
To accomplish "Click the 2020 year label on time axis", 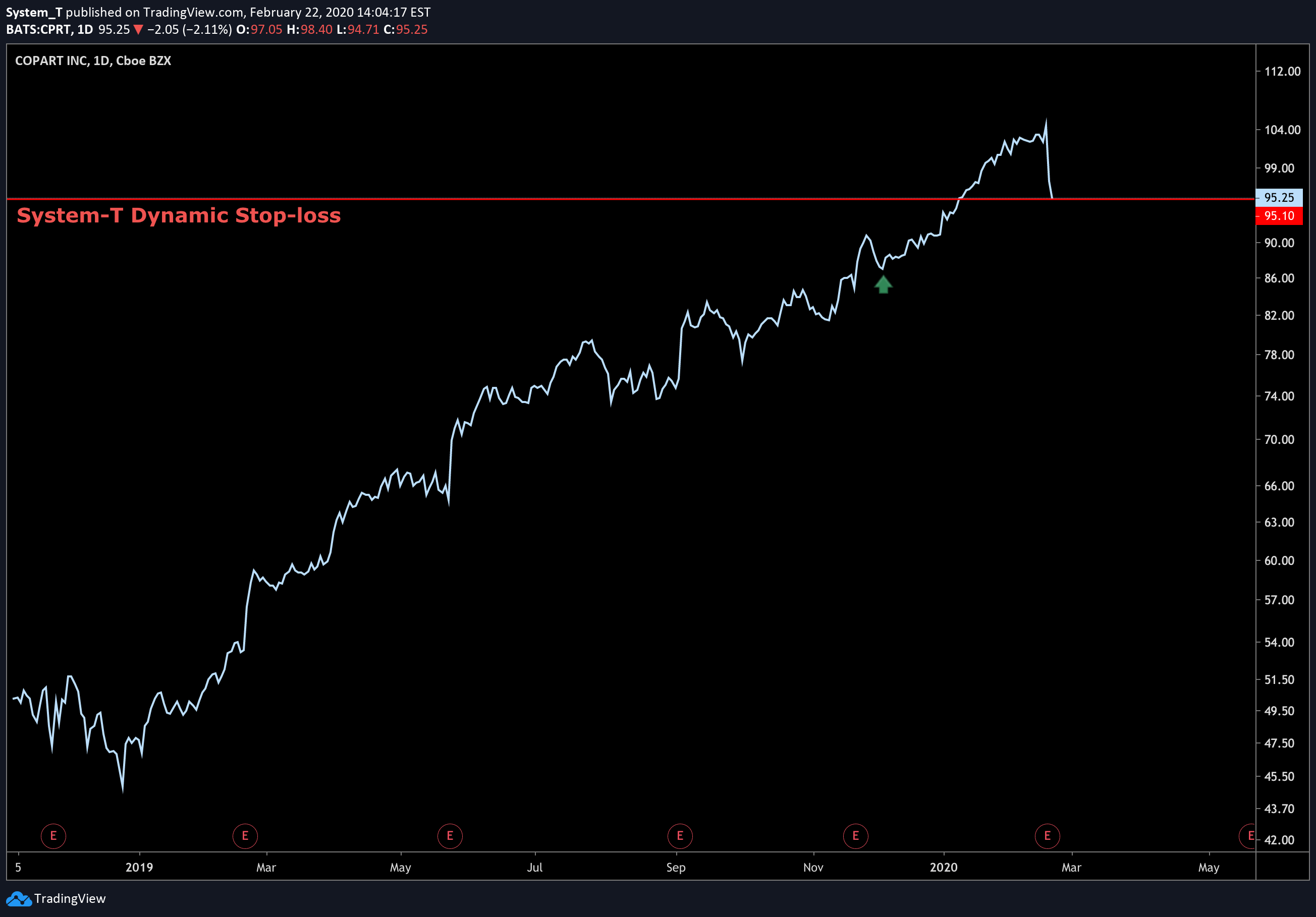I will click(944, 867).
